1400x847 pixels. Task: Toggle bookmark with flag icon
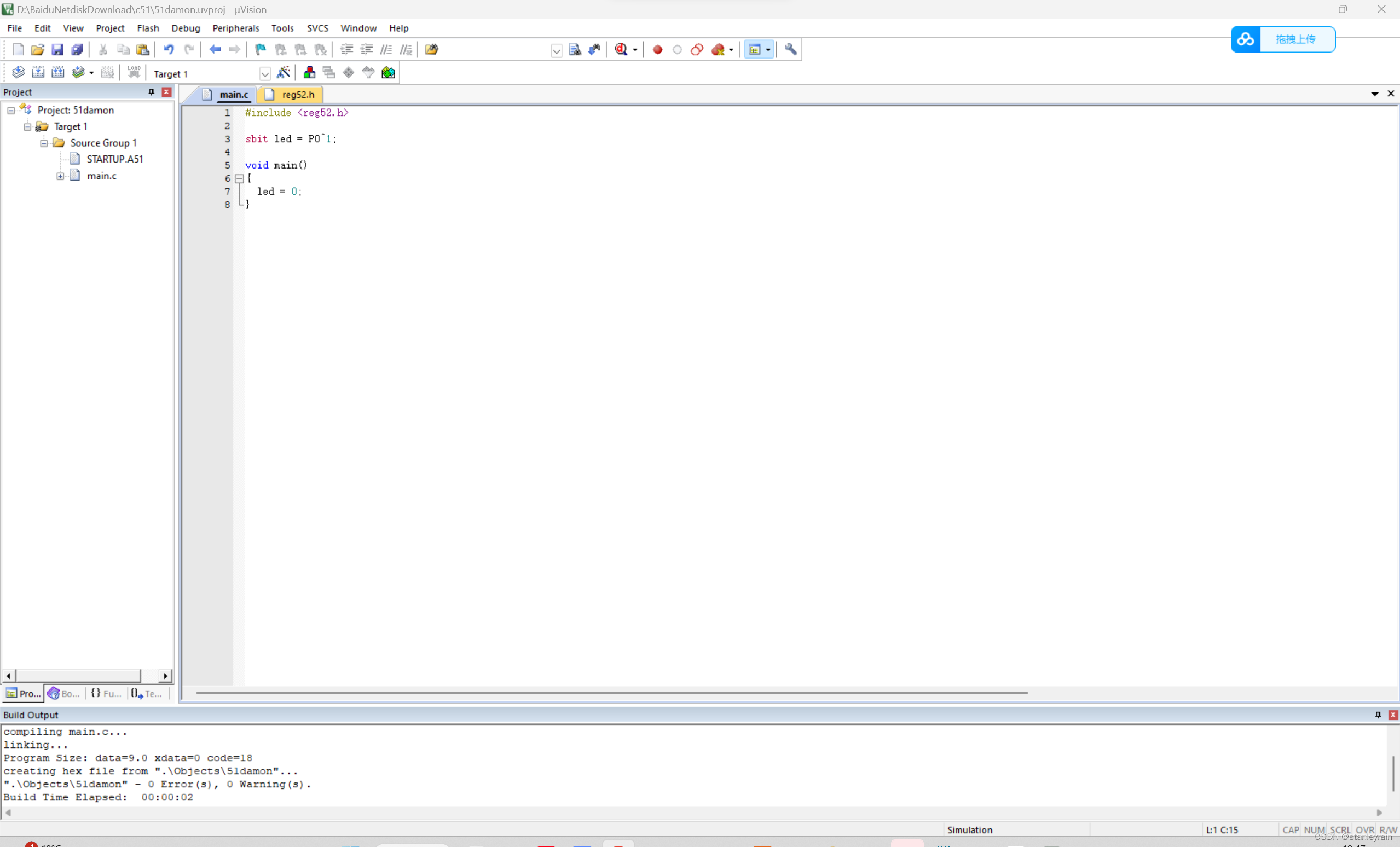click(260, 49)
